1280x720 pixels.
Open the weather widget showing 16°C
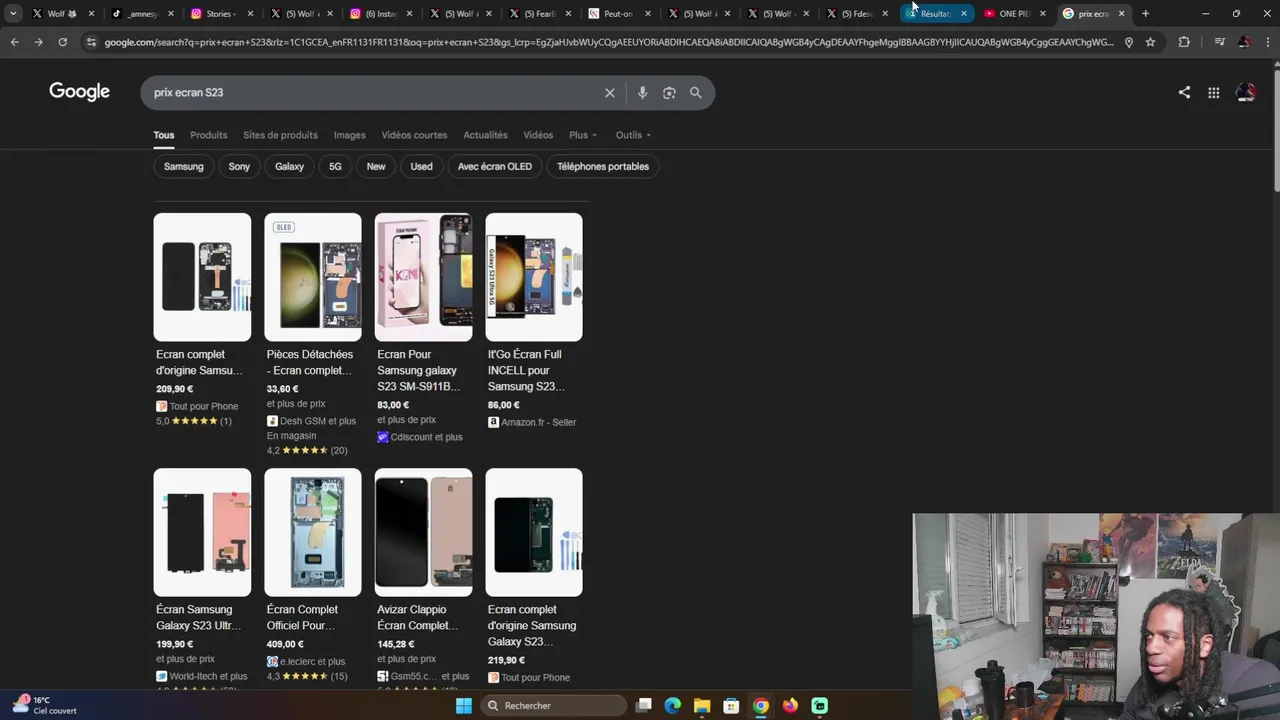(45, 705)
